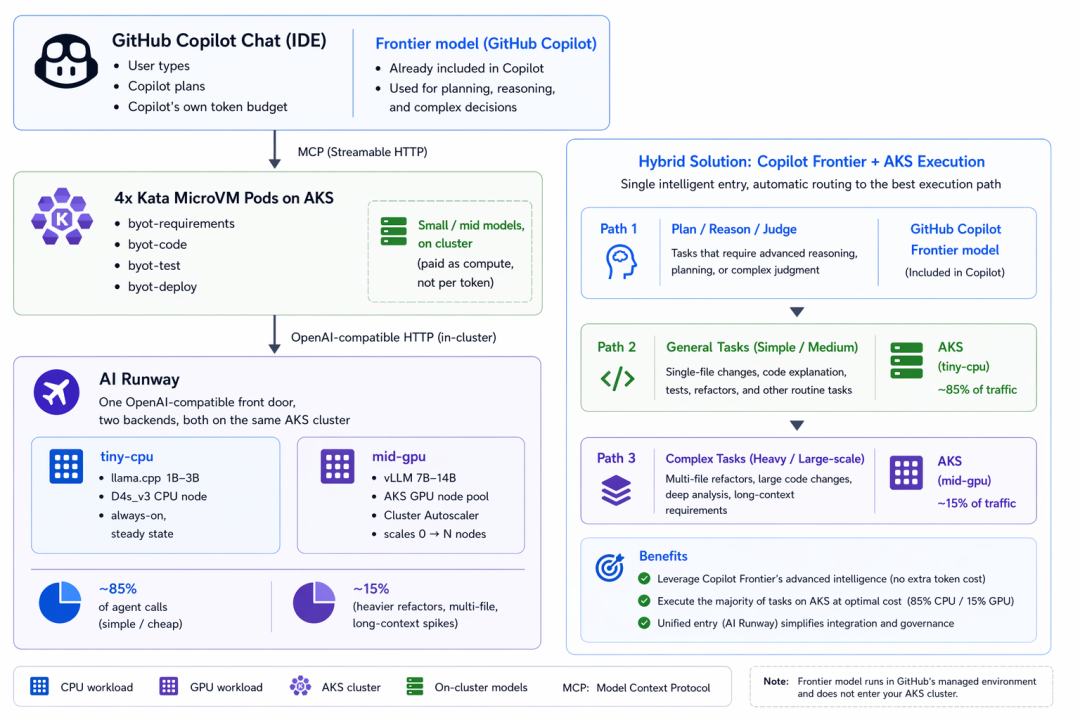Click Frontier model (GitHub Copilot) heading
Screen dimensions: 1080x720
pyautogui.click(x=486, y=43)
